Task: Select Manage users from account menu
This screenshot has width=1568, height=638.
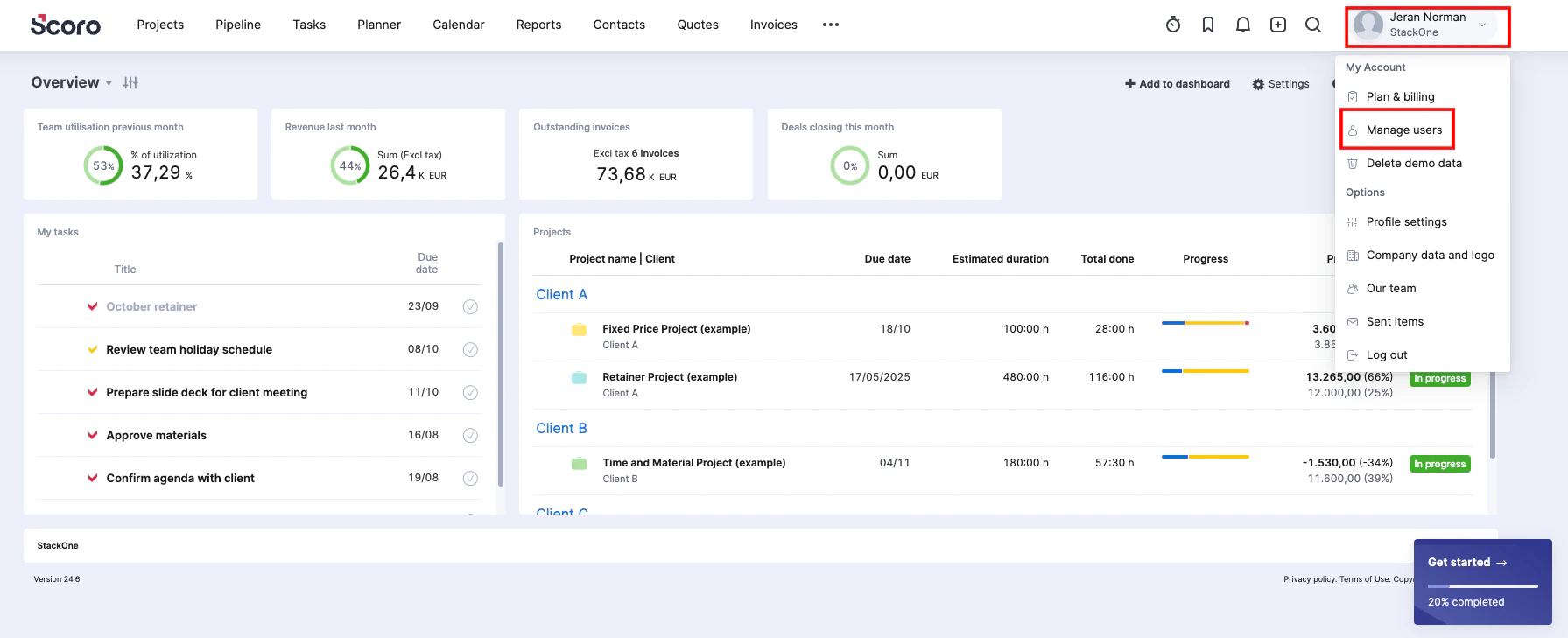Action: click(1403, 130)
